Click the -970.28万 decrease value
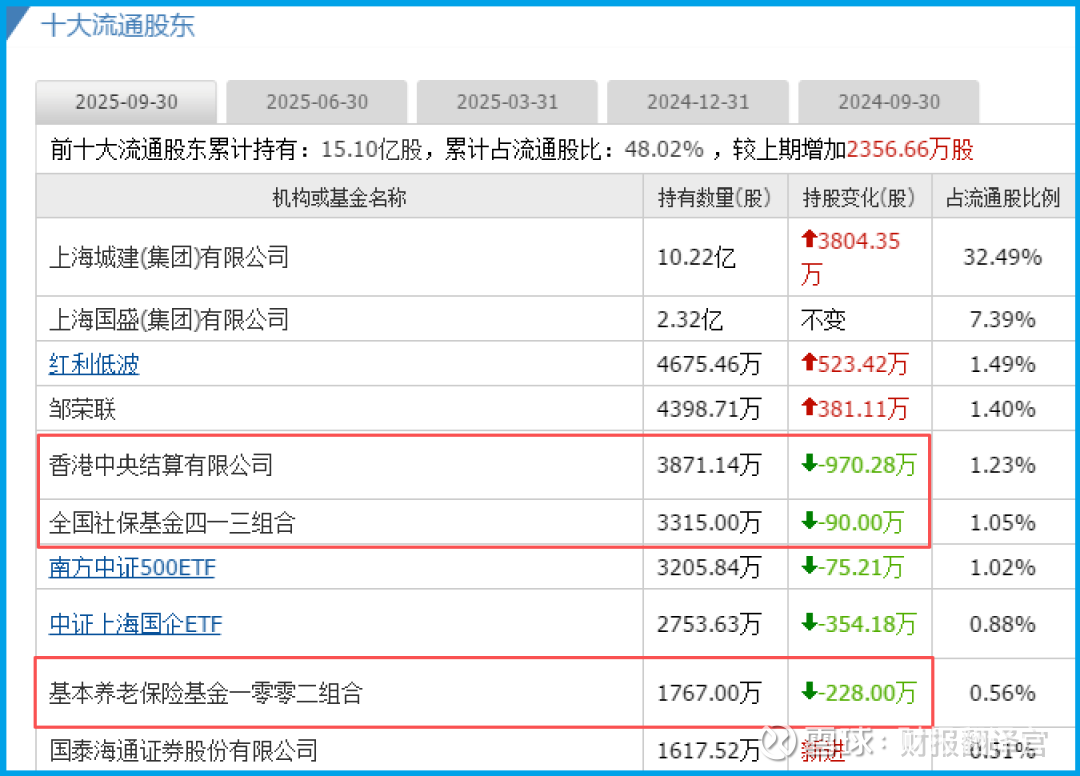Image resolution: width=1080 pixels, height=776 pixels. click(859, 465)
